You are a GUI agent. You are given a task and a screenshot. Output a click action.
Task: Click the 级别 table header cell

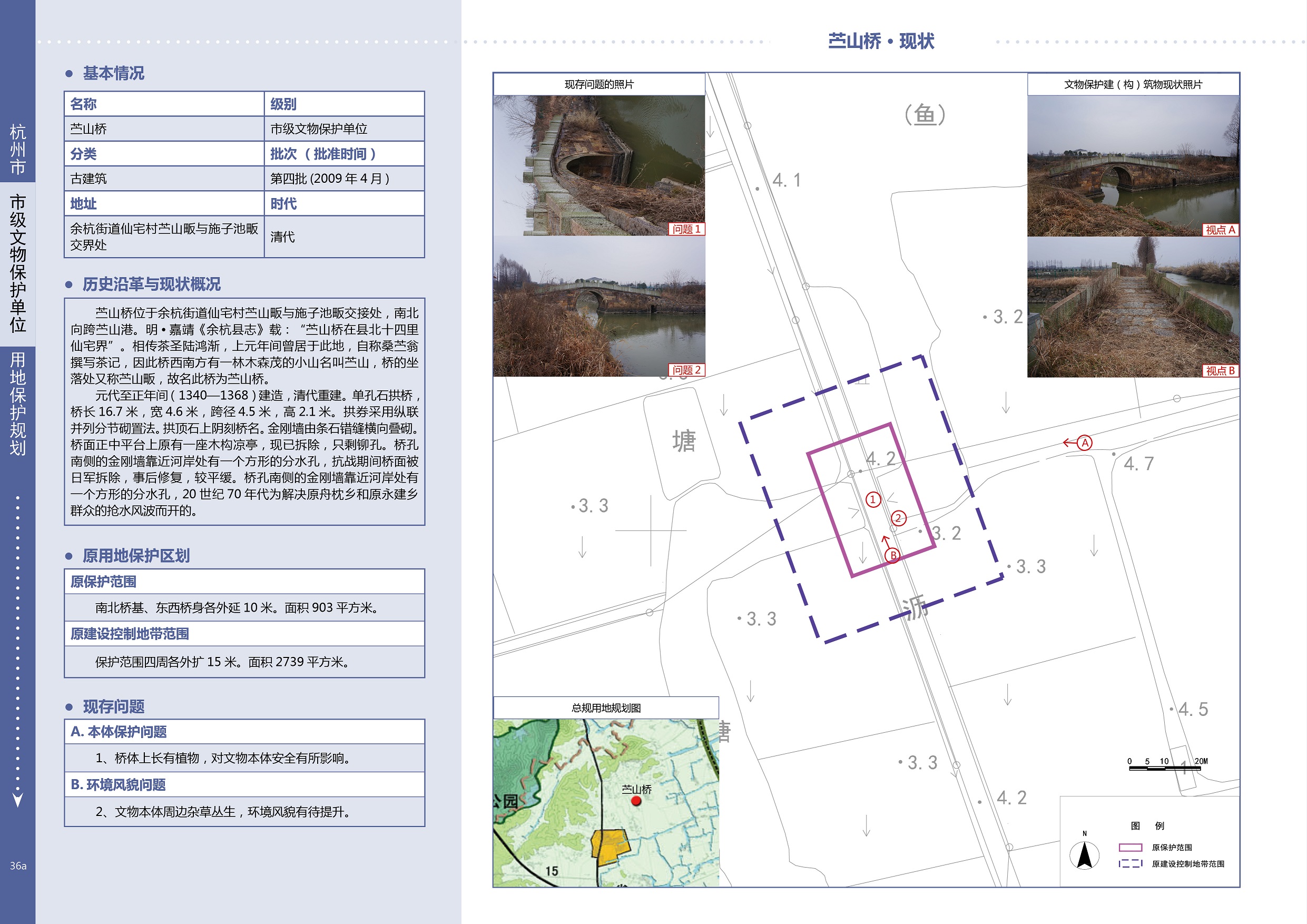tap(345, 104)
